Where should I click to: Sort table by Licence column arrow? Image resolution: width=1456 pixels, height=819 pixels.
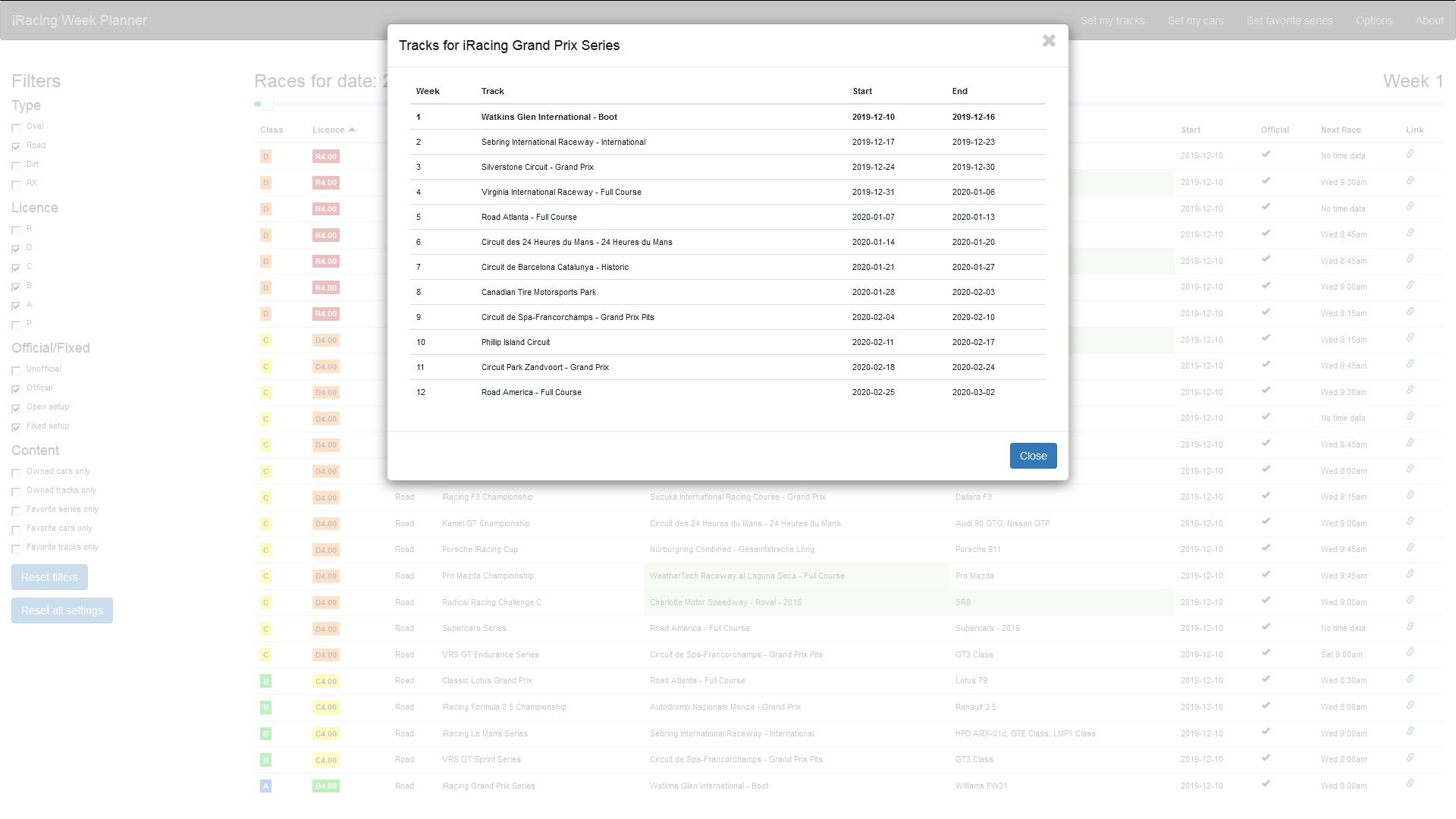click(352, 130)
